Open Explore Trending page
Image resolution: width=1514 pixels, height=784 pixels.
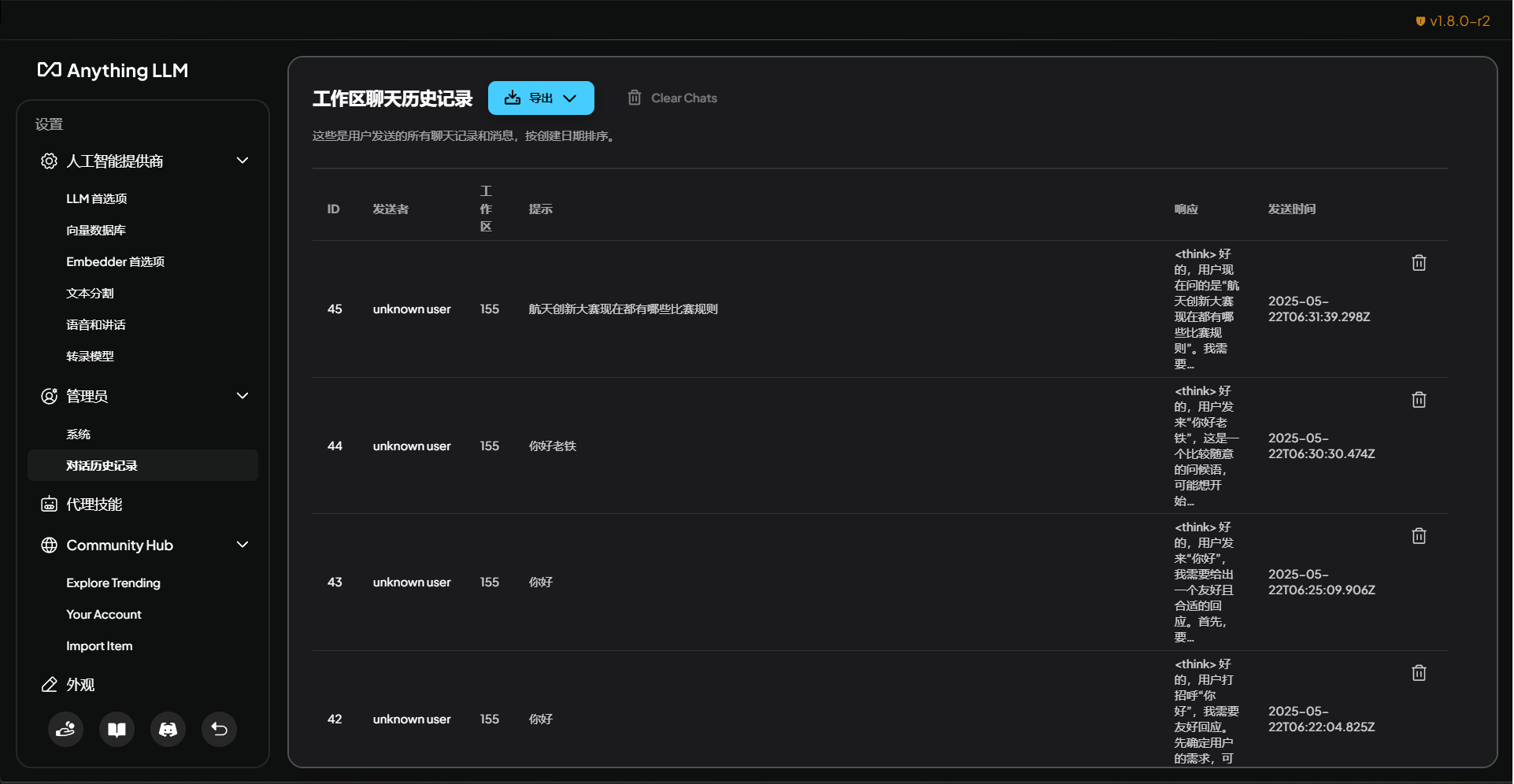pos(113,583)
